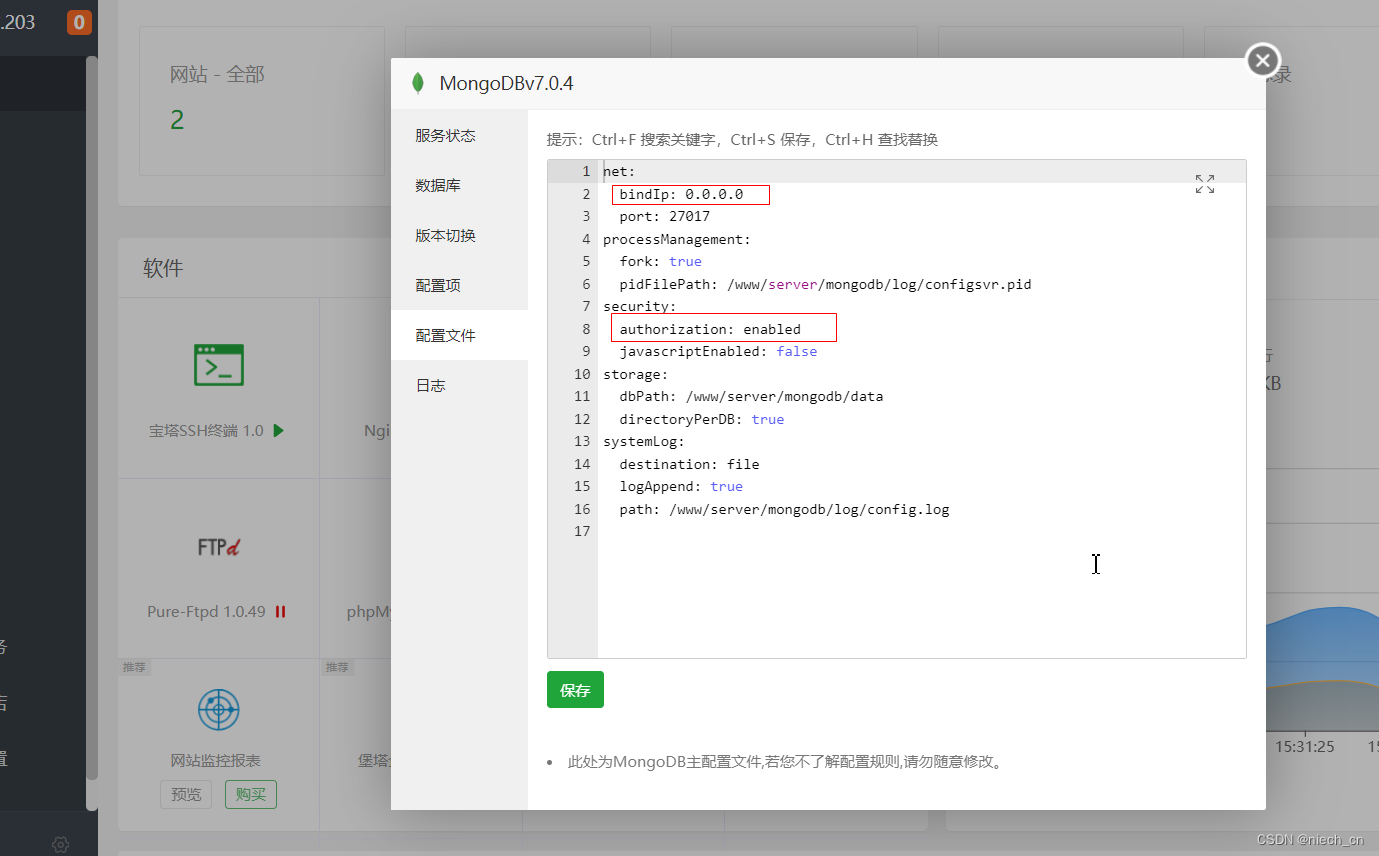Close the MongoDB dialog
1379x856 pixels.
pyautogui.click(x=1263, y=61)
